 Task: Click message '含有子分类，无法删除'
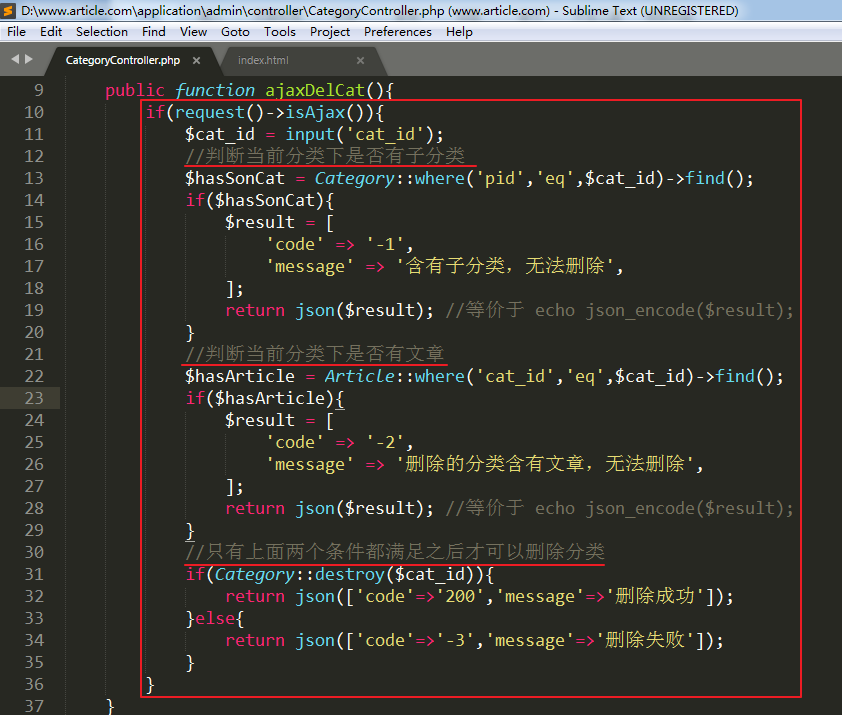tap(505, 266)
